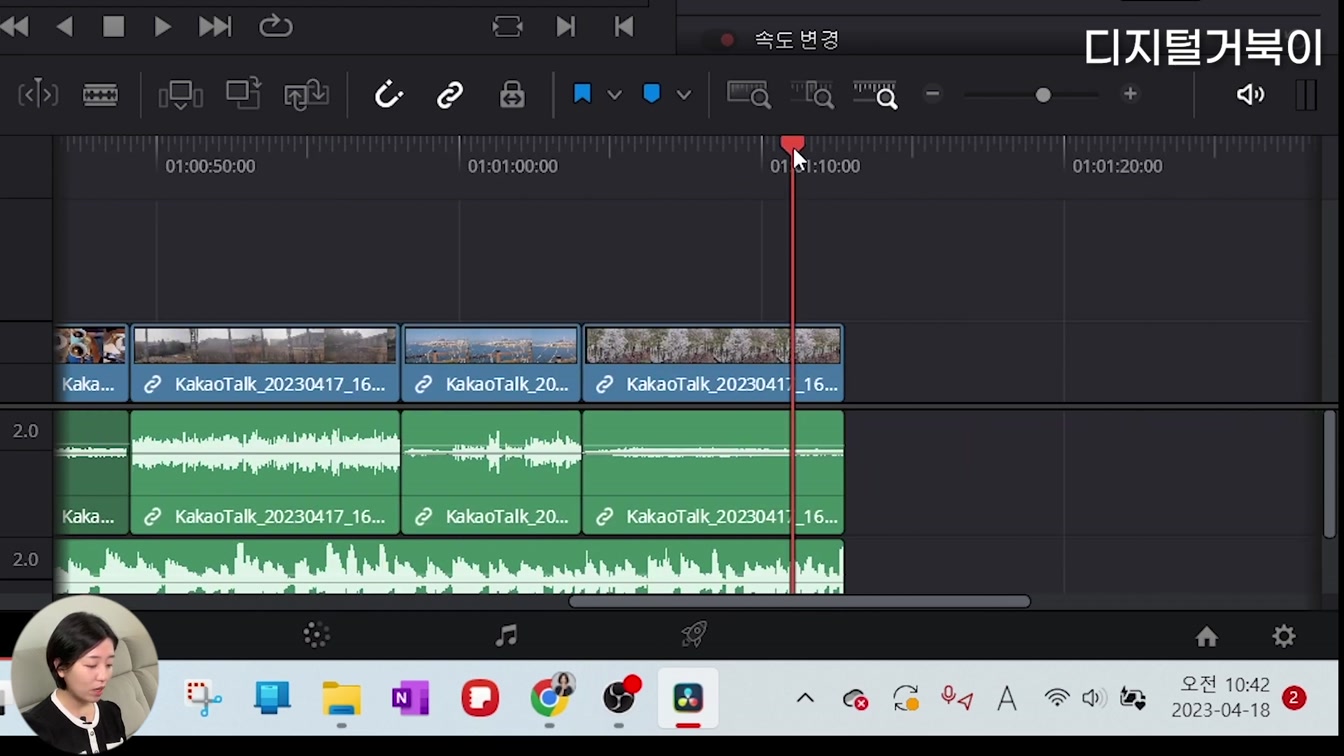
Task: Zoom out timeline with minus button
Action: (x=932, y=94)
